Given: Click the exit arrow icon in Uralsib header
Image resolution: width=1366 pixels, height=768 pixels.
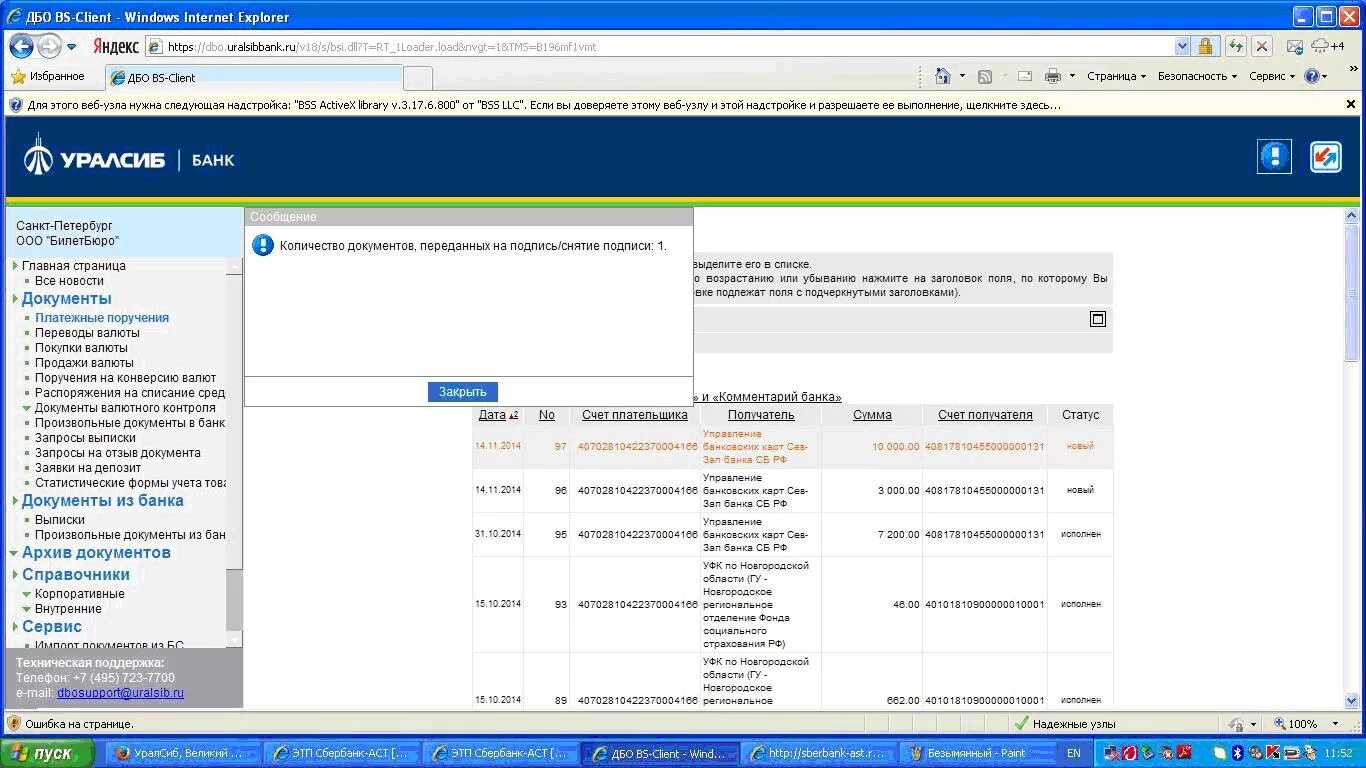Looking at the screenshot, I should 1326,157.
